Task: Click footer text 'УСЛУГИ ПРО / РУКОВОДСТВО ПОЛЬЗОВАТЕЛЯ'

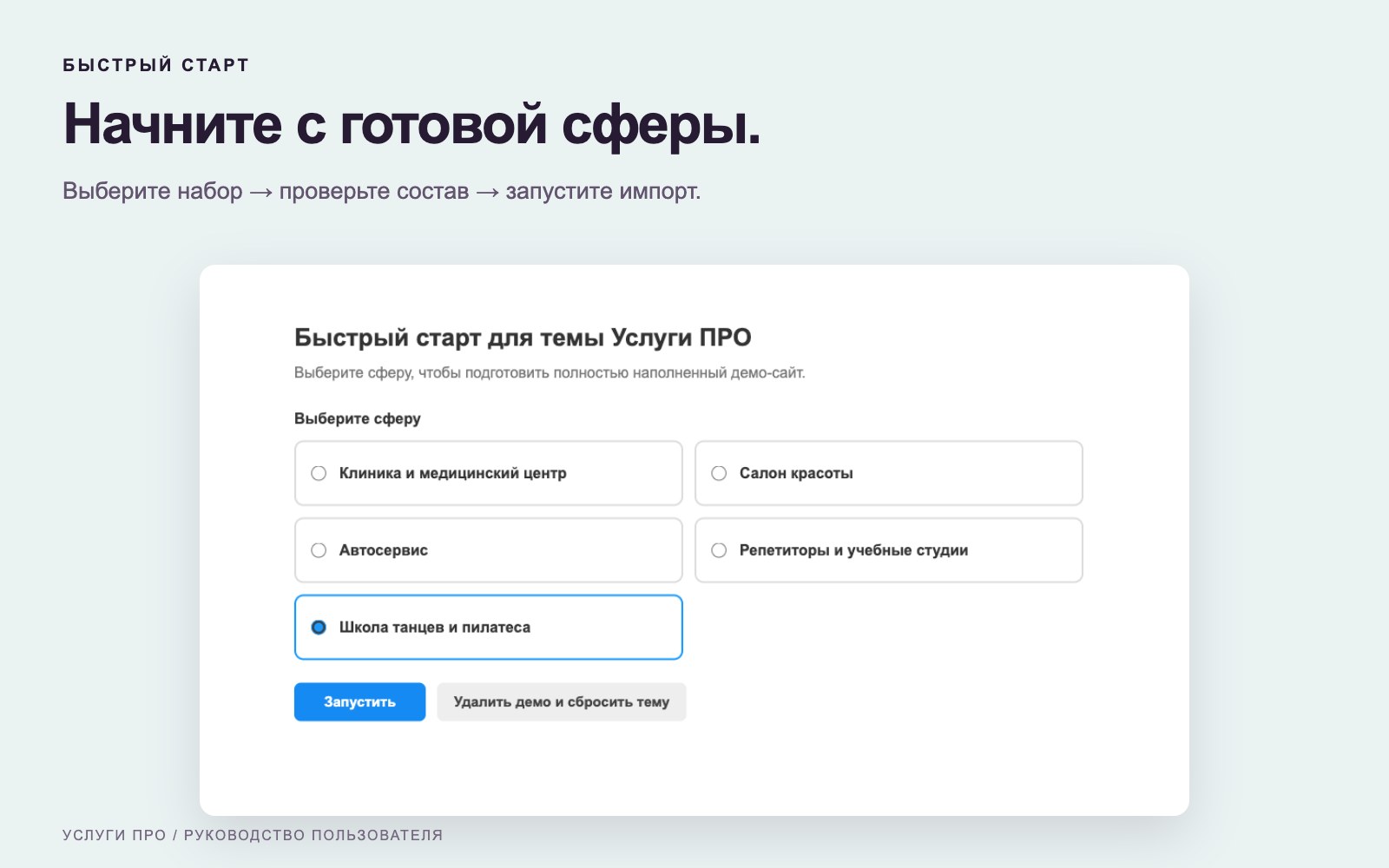Action: tap(253, 835)
